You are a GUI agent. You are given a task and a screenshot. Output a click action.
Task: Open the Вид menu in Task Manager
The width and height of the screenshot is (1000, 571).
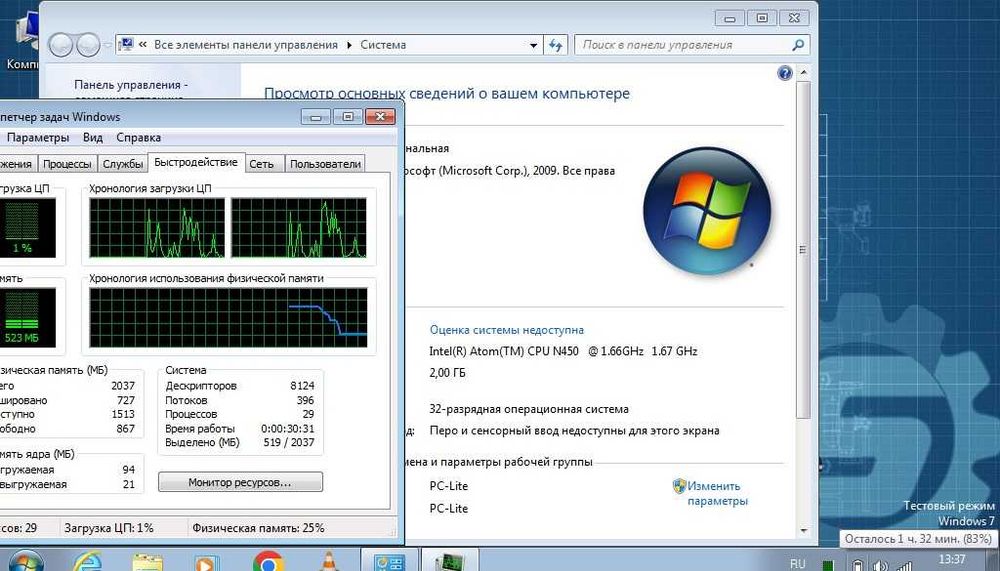(x=92, y=137)
